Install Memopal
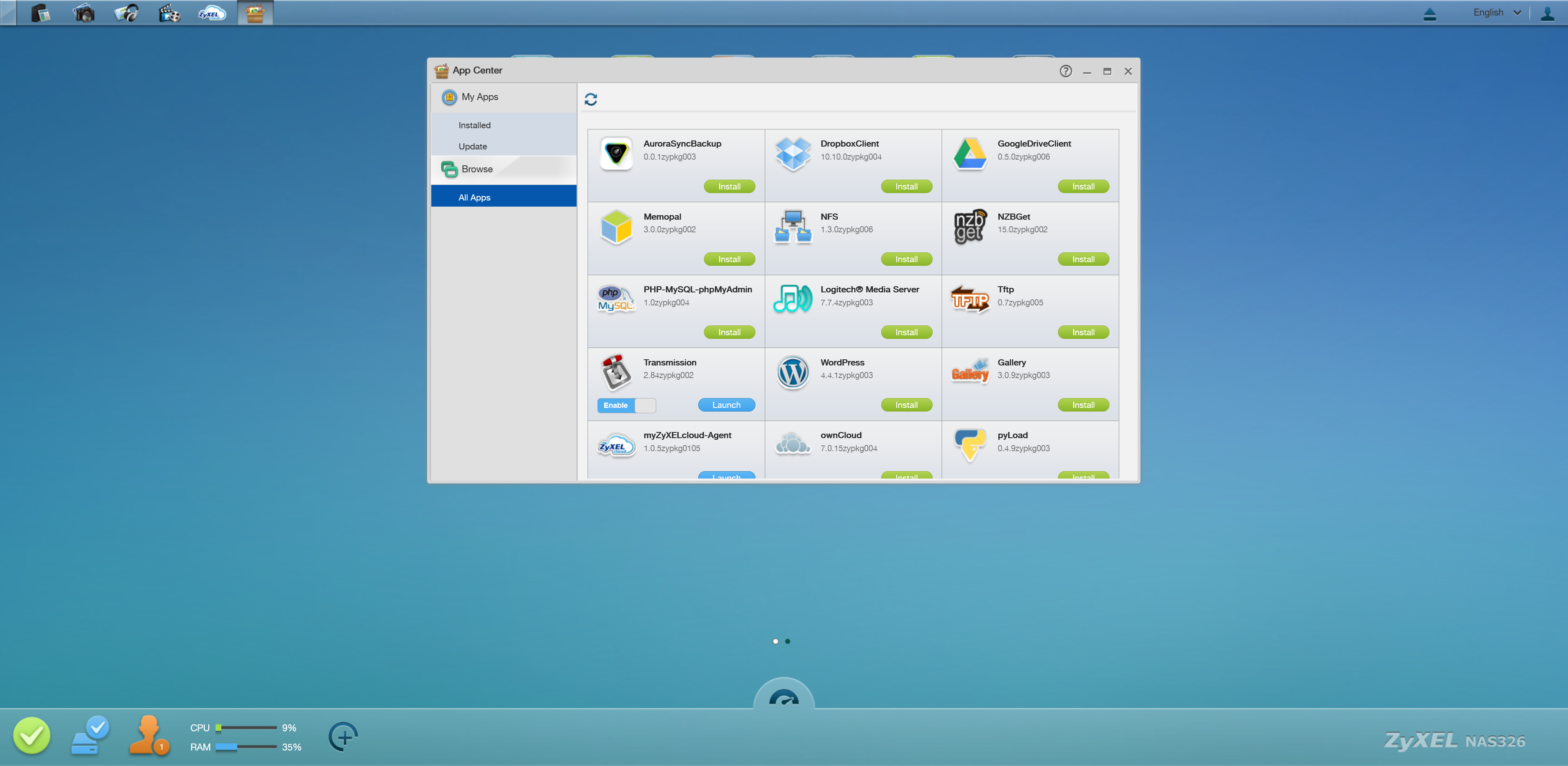The image size is (1568, 766). [729, 259]
